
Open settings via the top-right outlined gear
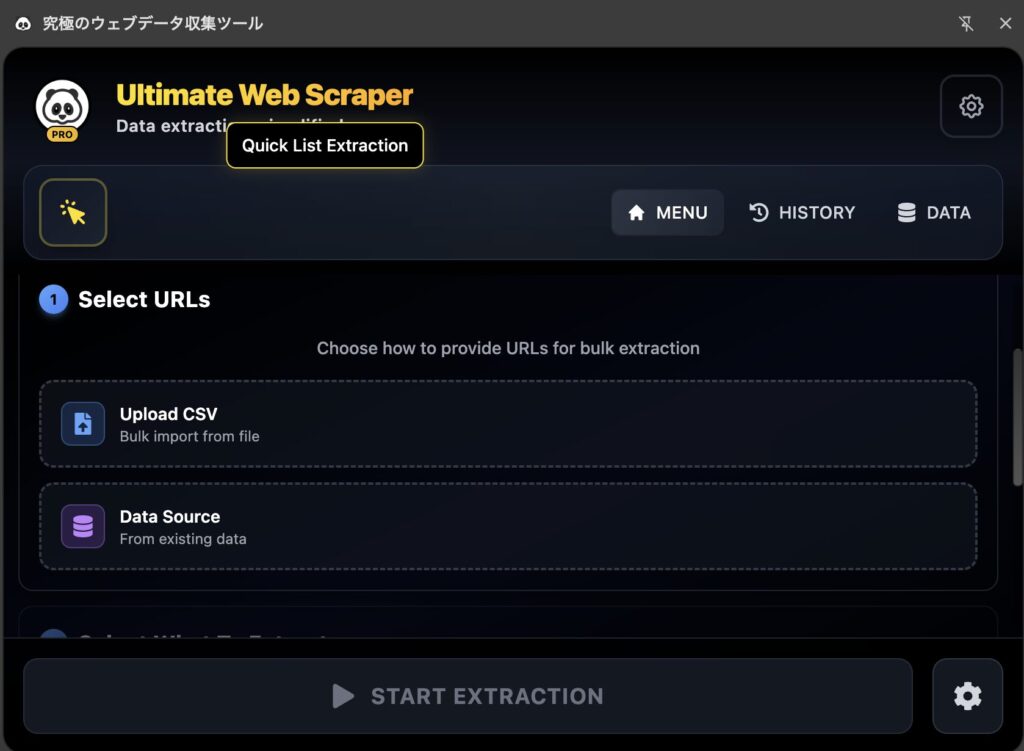(x=970, y=106)
